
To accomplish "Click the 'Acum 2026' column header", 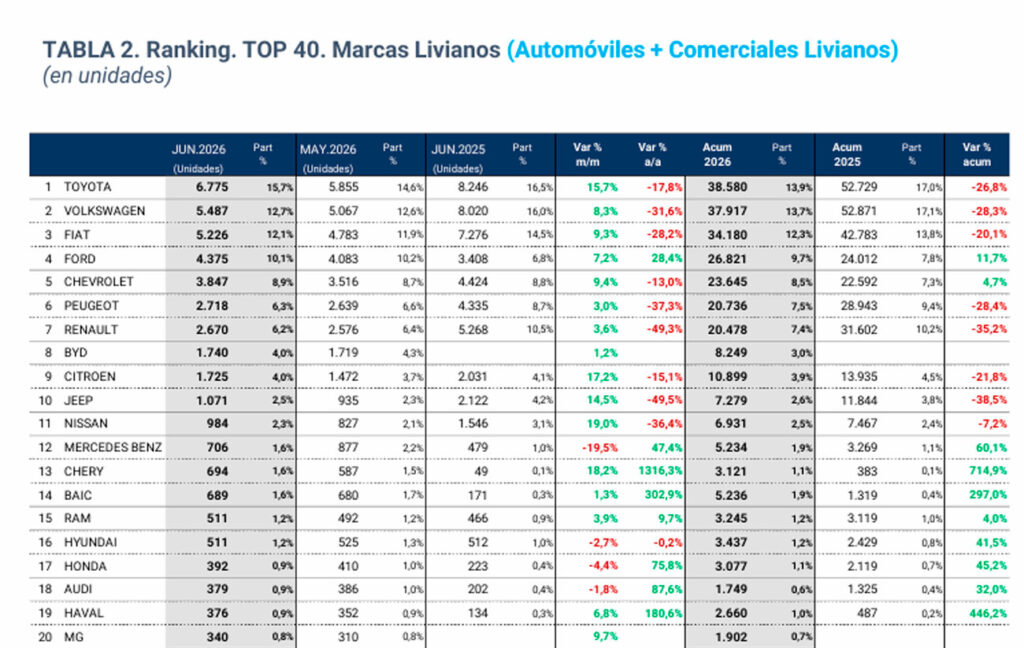I will 717,155.
